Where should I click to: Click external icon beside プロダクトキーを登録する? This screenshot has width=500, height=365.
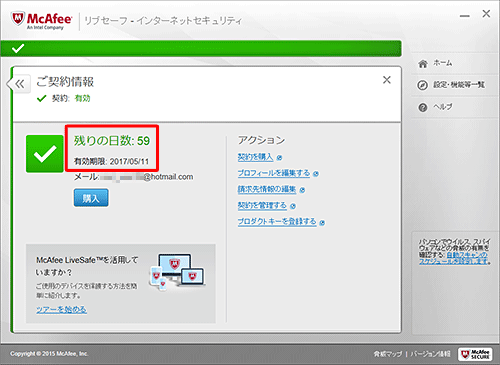click(x=322, y=223)
